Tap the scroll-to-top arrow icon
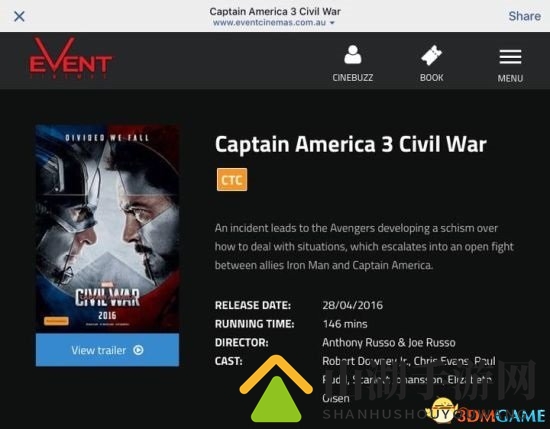This screenshot has height=429, width=550. tap(276, 389)
